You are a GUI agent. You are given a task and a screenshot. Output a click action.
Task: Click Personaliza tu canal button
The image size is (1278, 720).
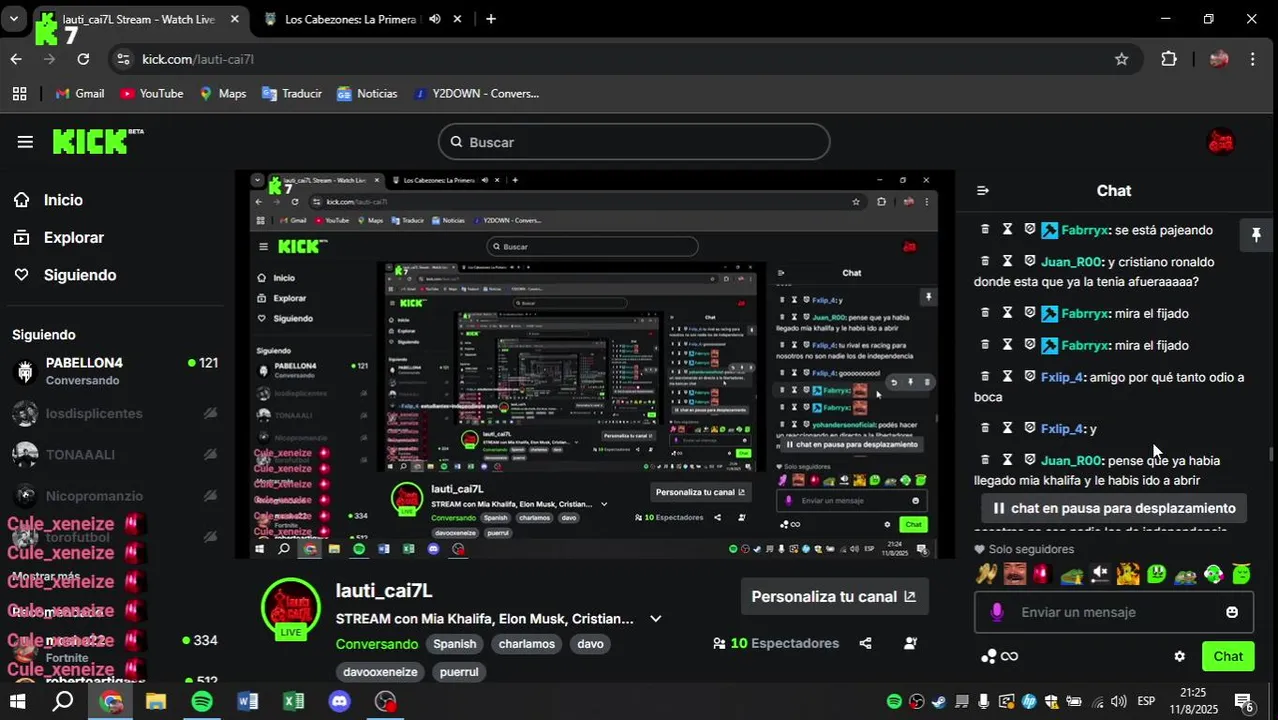[834, 596]
